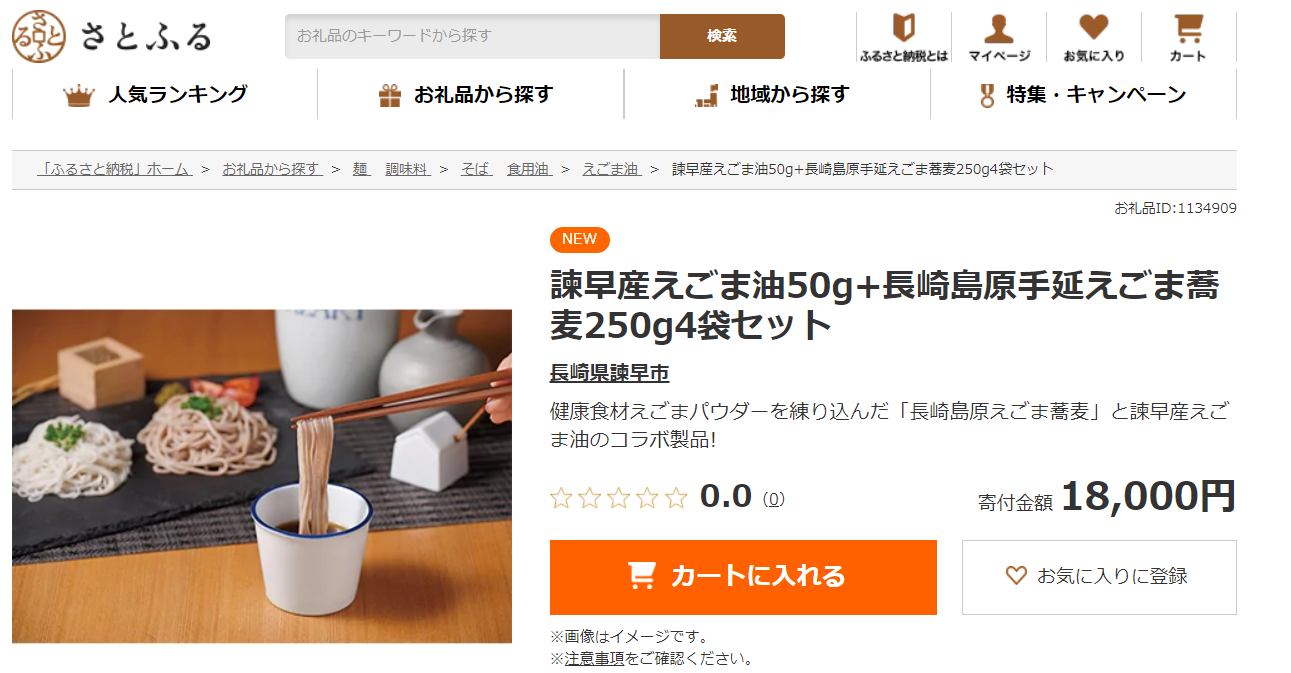Image resolution: width=1291 pixels, height=673 pixels.
Task: Focus the お礼品 keyword search field
Action: (472, 36)
